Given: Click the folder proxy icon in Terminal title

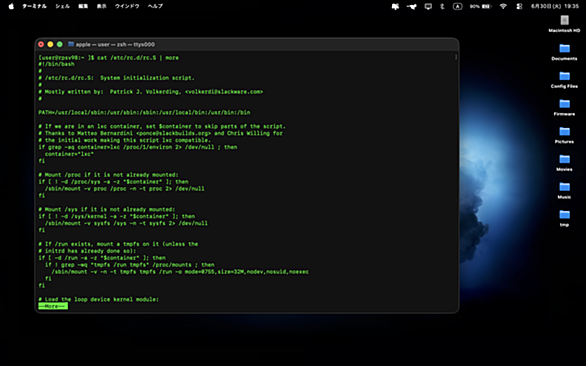Looking at the screenshot, I should [71, 44].
